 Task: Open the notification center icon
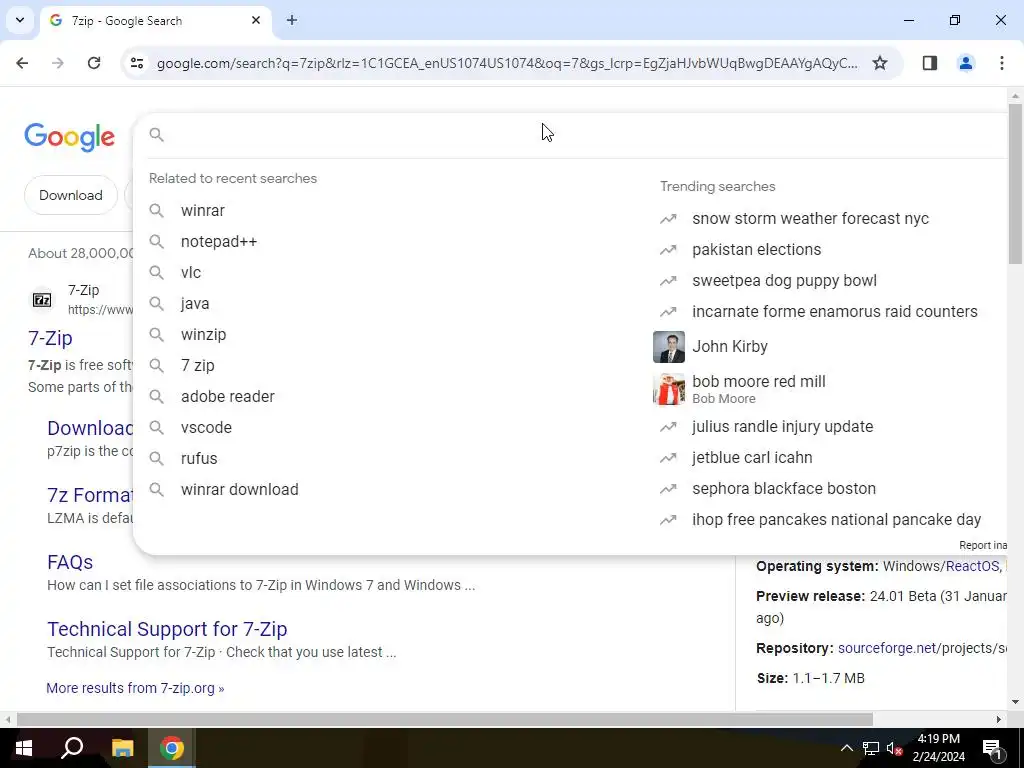[x=992, y=748]
